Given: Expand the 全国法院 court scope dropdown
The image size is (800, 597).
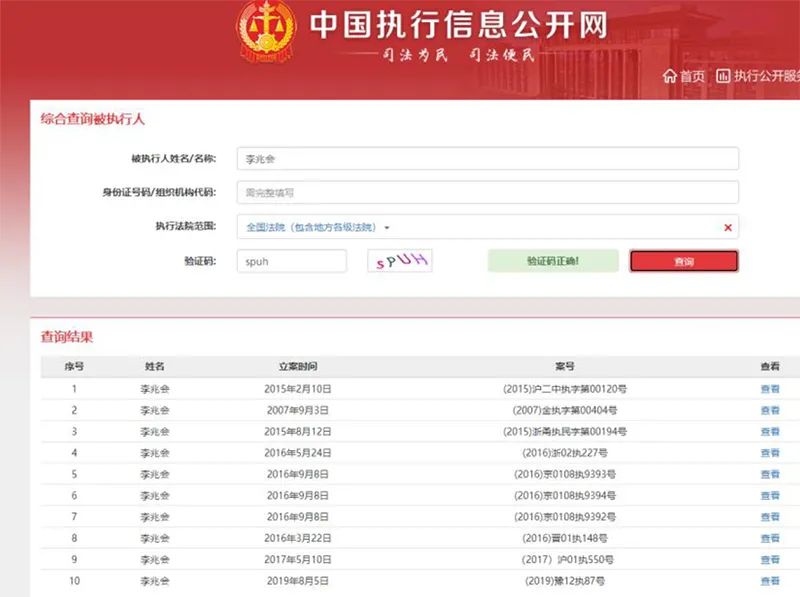Looking at the screenshot, I should click(x=317, y=227).
